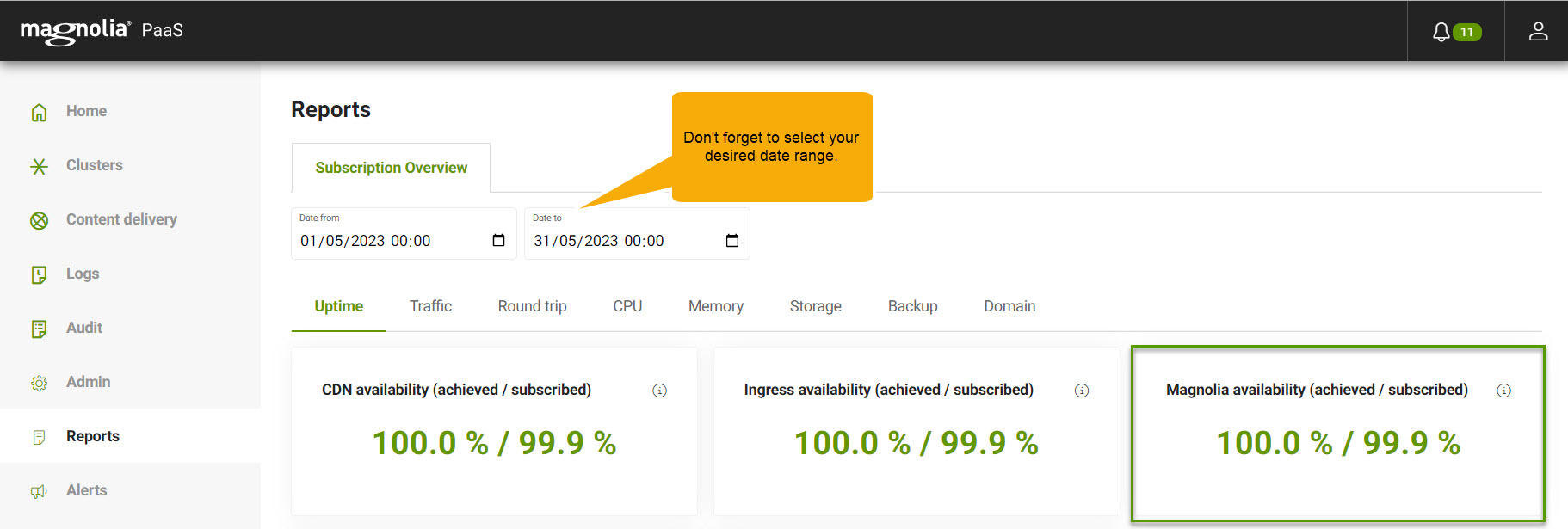Viewport: 1568px width, 529px height.
Task: Go to Home in sidebar
Action: point(86,111)
